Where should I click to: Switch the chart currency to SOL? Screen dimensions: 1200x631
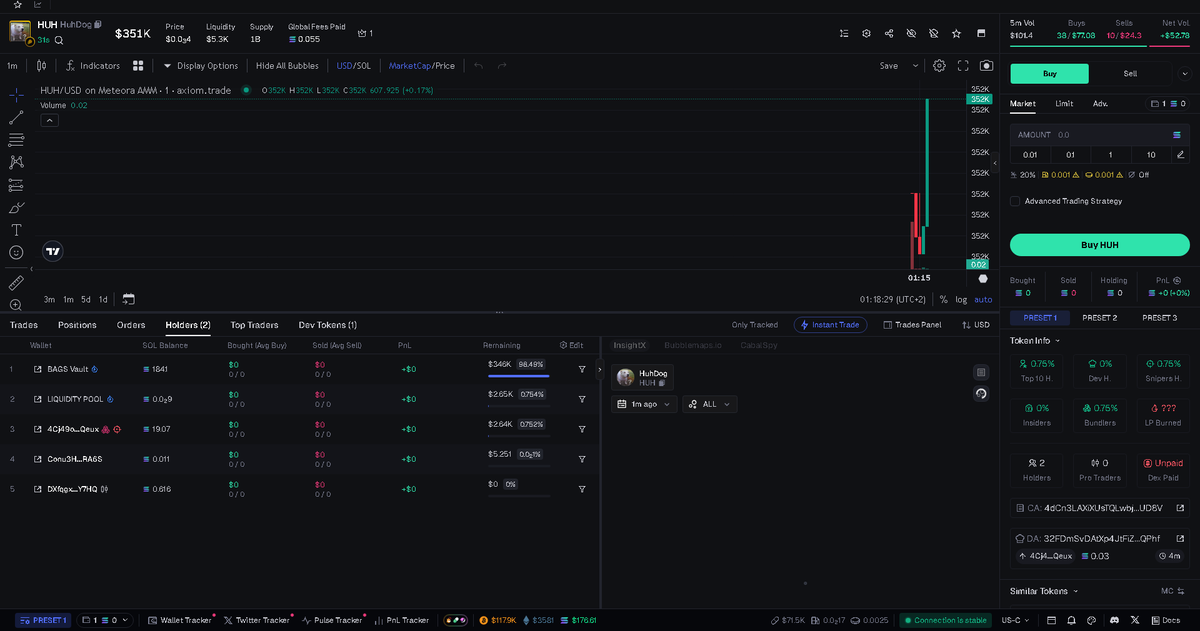click(x=364, y=66)
